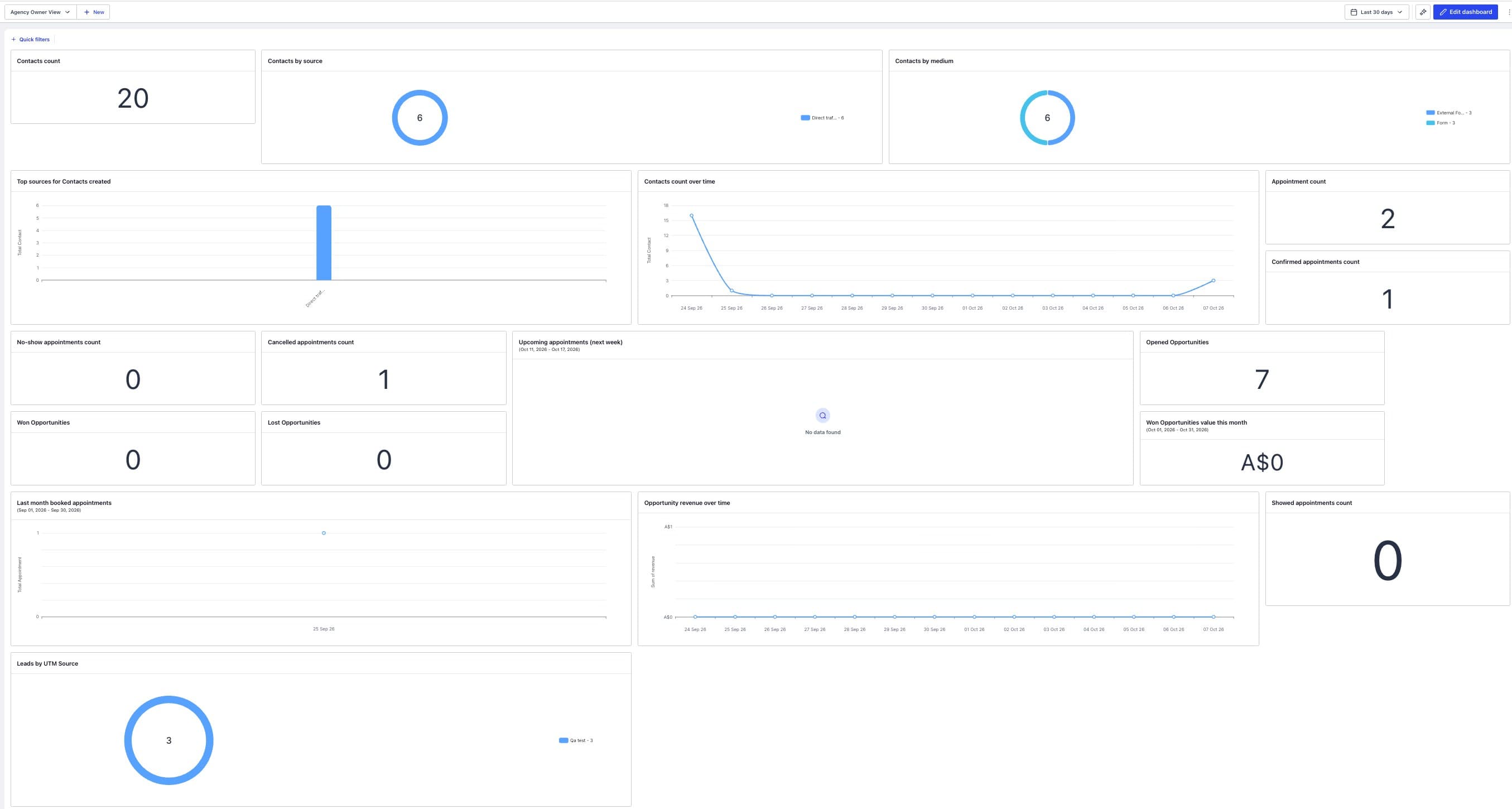Click the 24 Sep 26 point in Contacts count over time
The width and height of the screenshot is (1512, 809).
(x=691, y=215)
